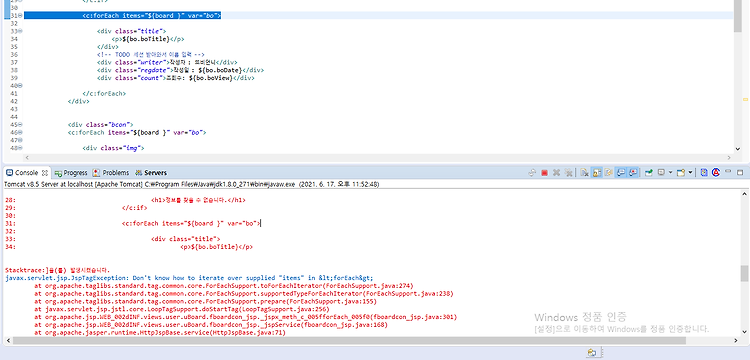This screenshot has height=360, width=750.
Task: Minimize the Console view panel
Action: pyautogui.click(x=728, y=171)
